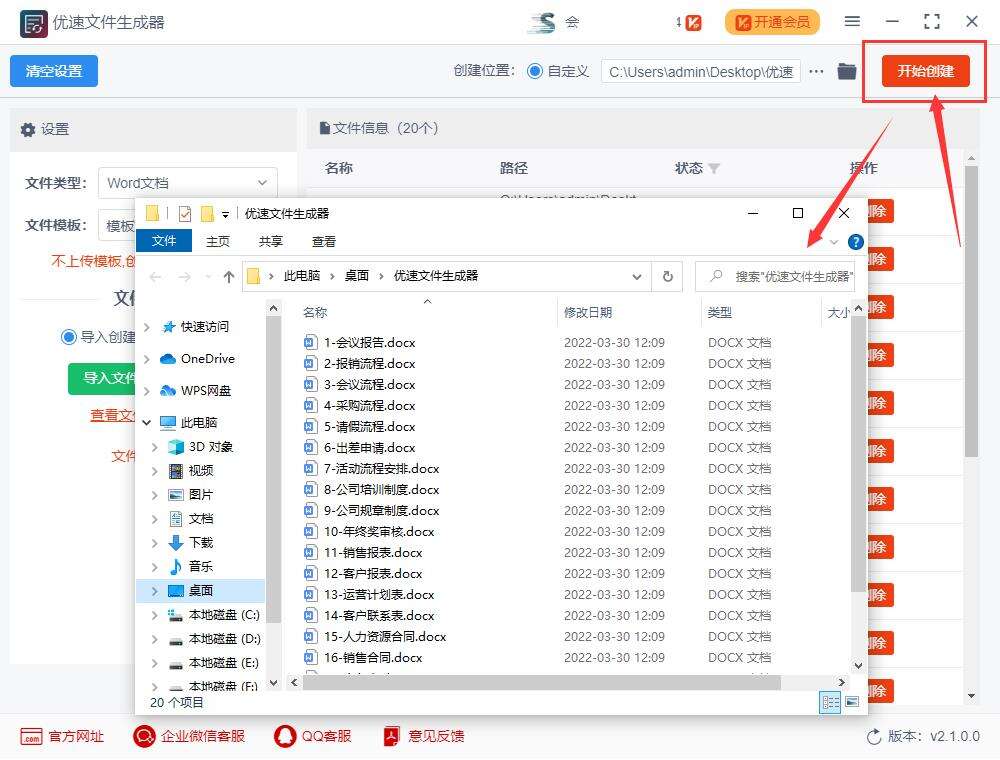Click the green 导入文件 button

click(x=102, y=378)
